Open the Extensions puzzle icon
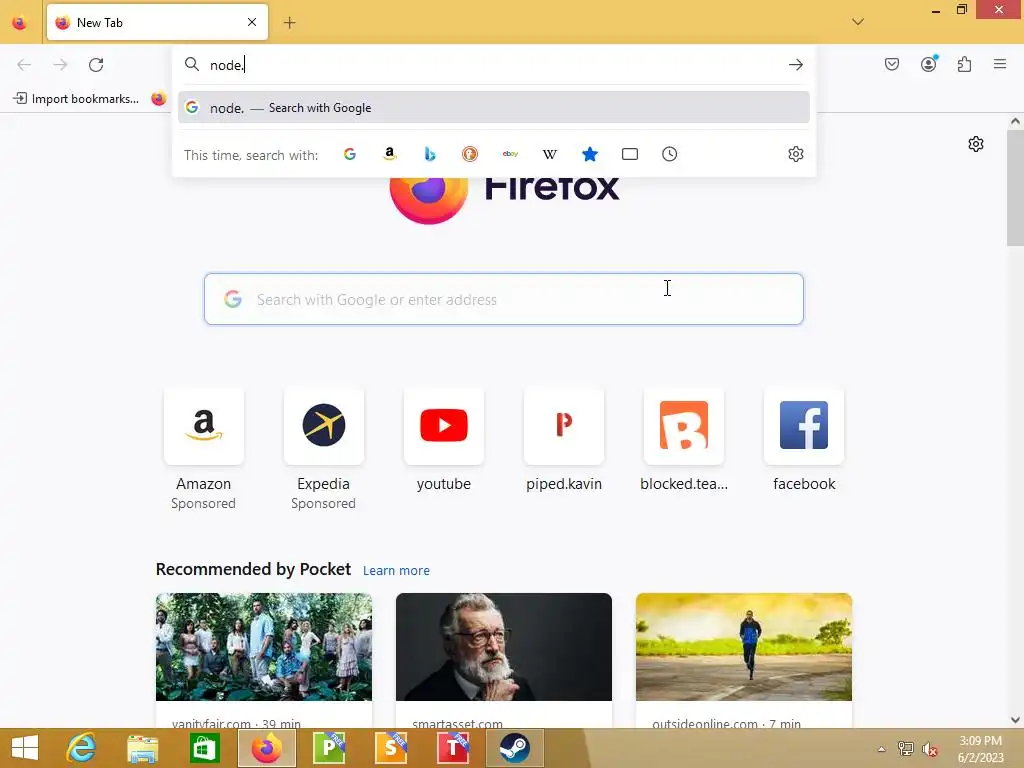Screen dimensions: 1024x768 click(x=965, y=64)
